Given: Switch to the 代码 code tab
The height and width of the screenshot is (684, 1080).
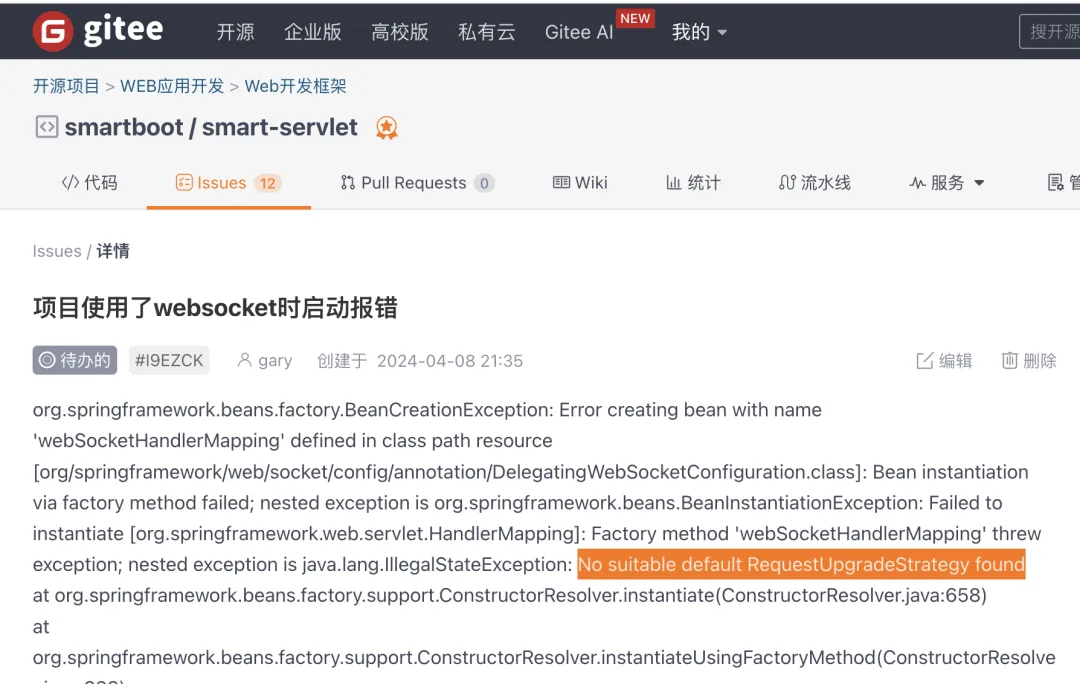Looking at the screenshot, I should click(x=90, y=183).
